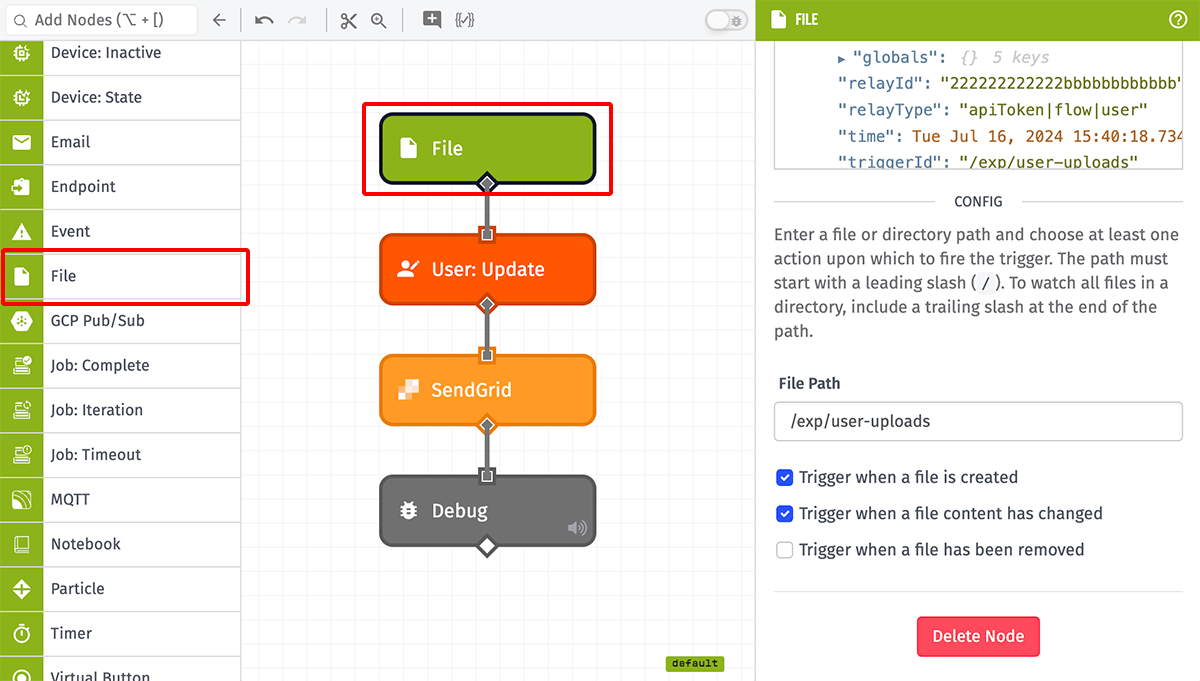This screenshot has width=1200, height=681.
Task: Click the Timer trigger stopwatch icon
Action: coord(21,633)
